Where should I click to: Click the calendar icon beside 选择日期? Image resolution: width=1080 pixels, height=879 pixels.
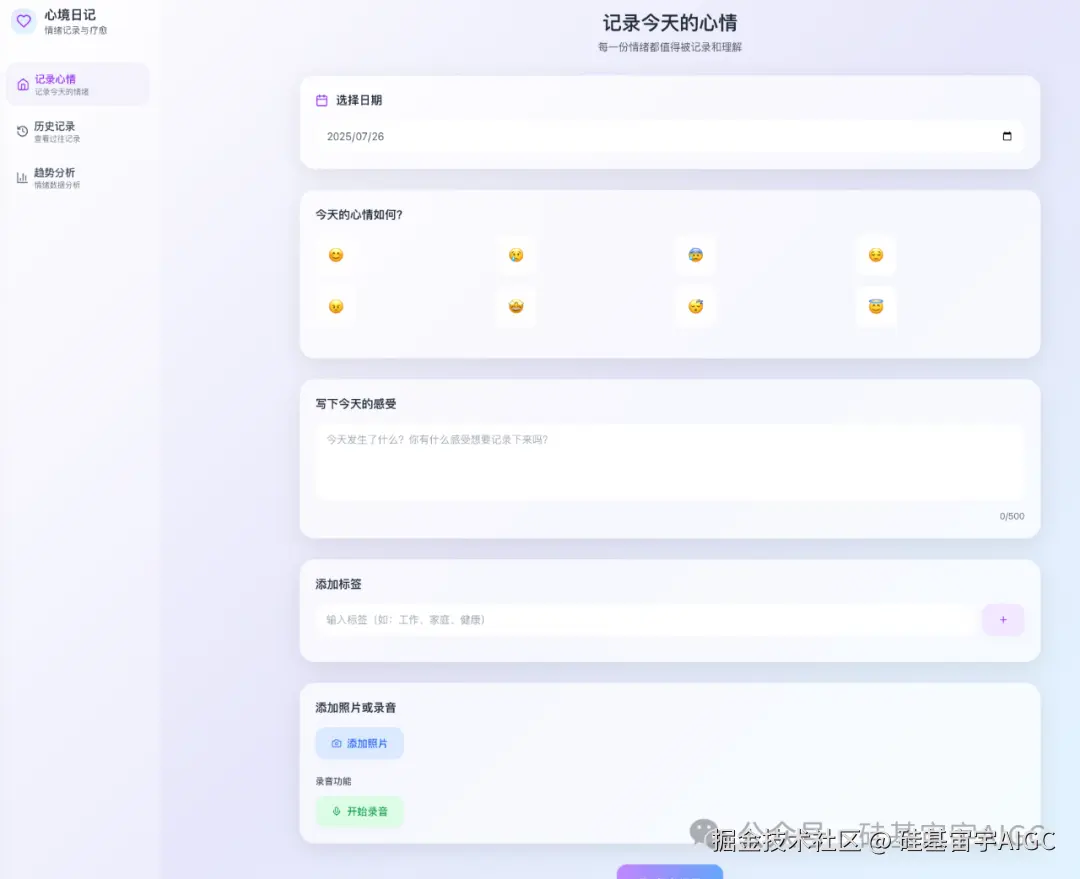pos(319,100)
